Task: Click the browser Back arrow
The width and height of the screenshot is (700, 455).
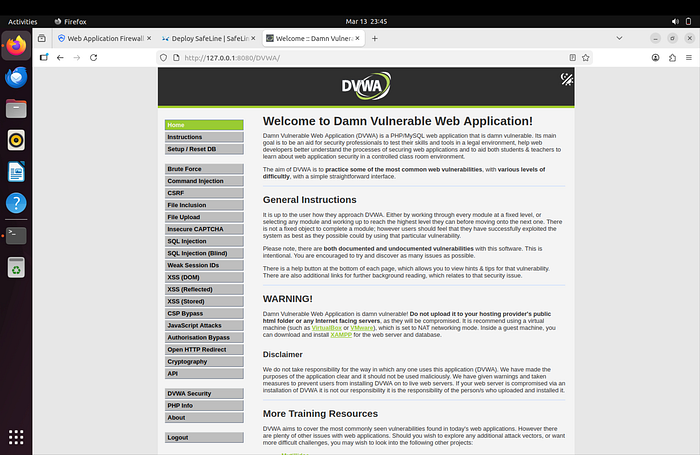Action: [60, 58]
